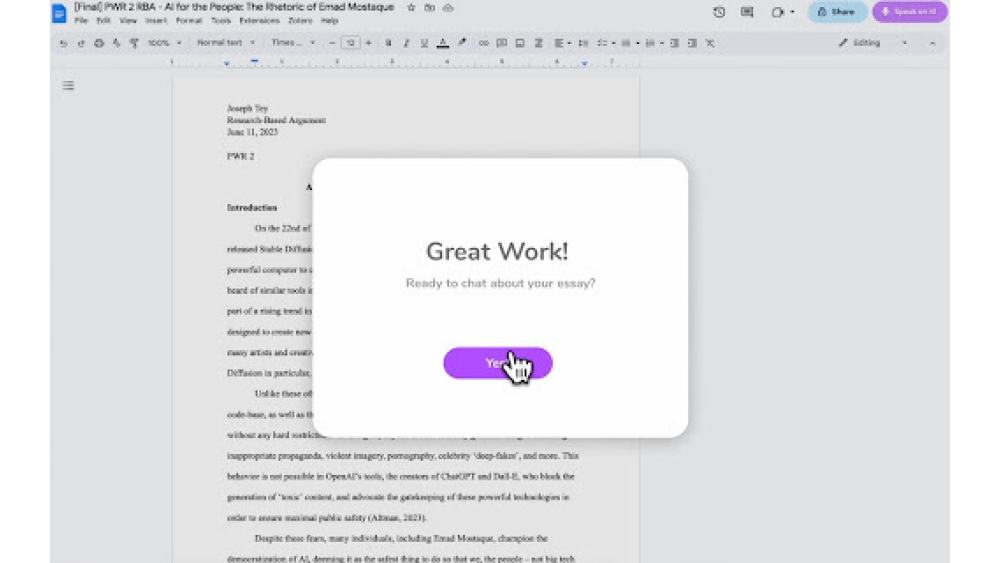Check cloud save status icon
The width and height of the screenshot is (1000, 563).
pyautogui.click(x=448, y=8)
